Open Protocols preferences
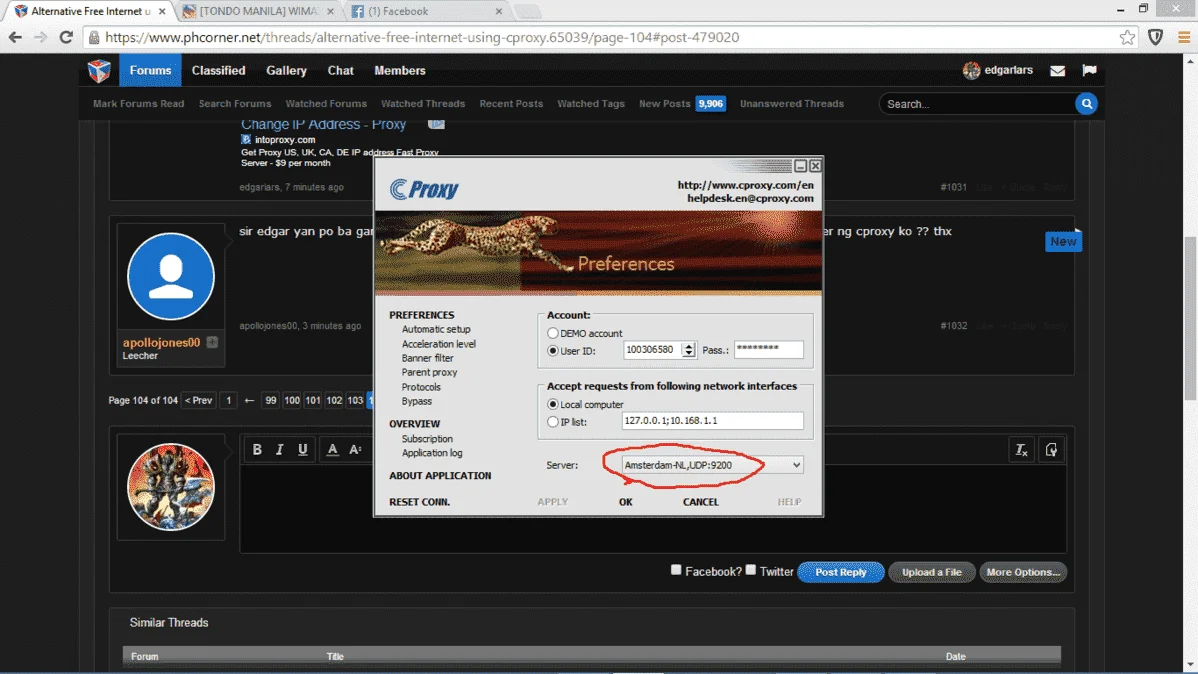1198x674 pixels. 421,387
